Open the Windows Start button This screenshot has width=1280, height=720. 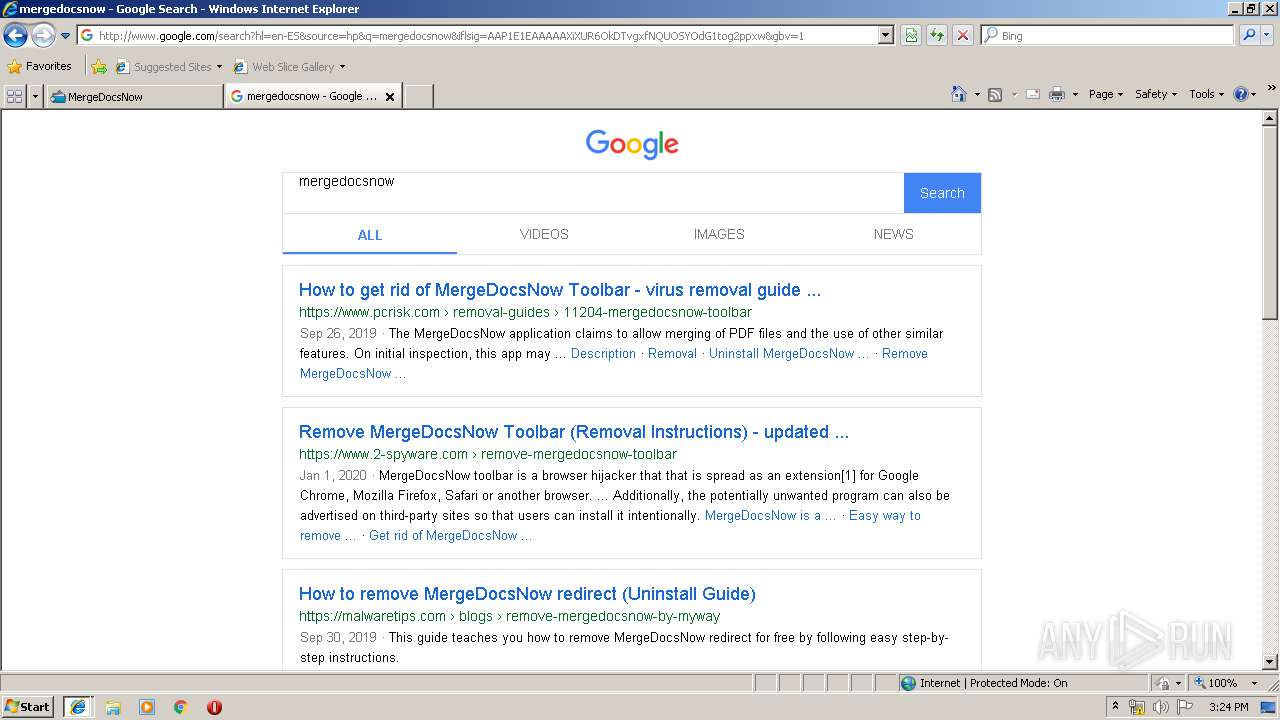coord(28,706)
